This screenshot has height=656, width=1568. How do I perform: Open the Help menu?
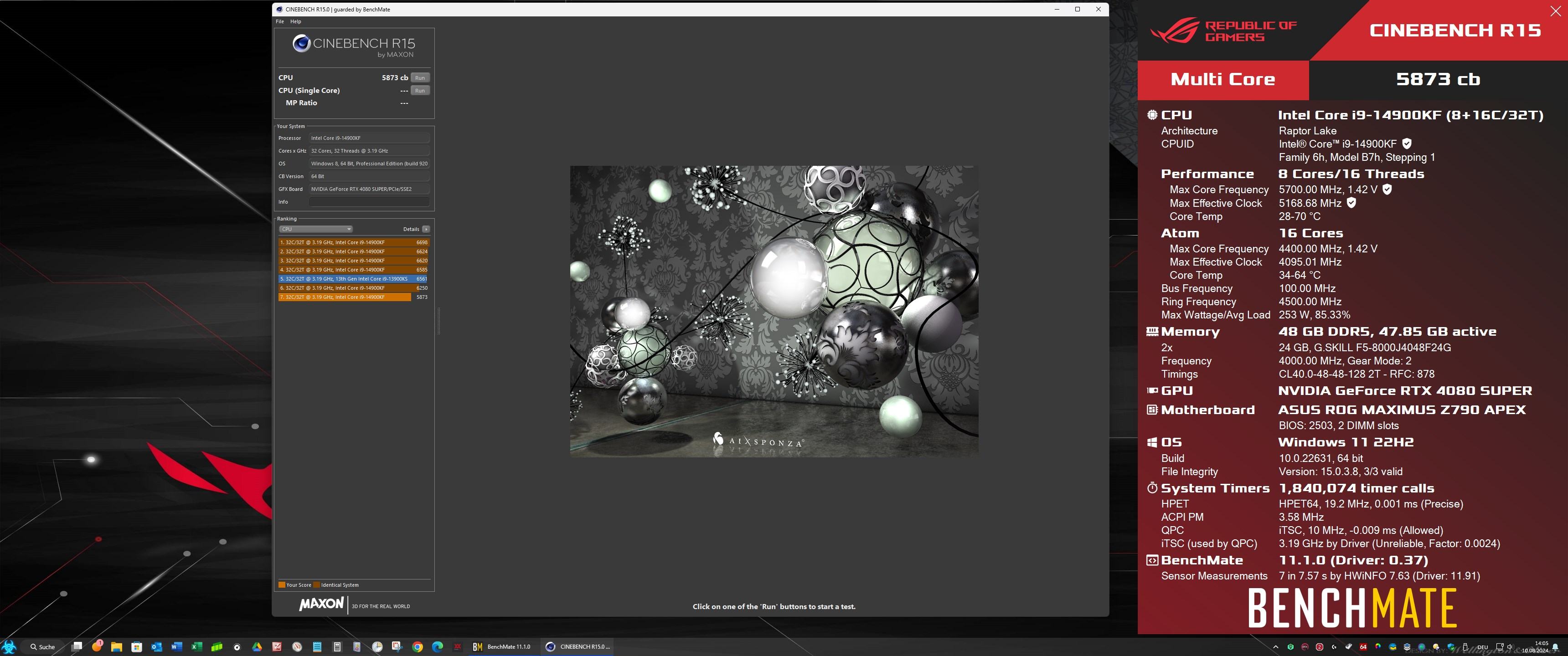tap(295, 21)
